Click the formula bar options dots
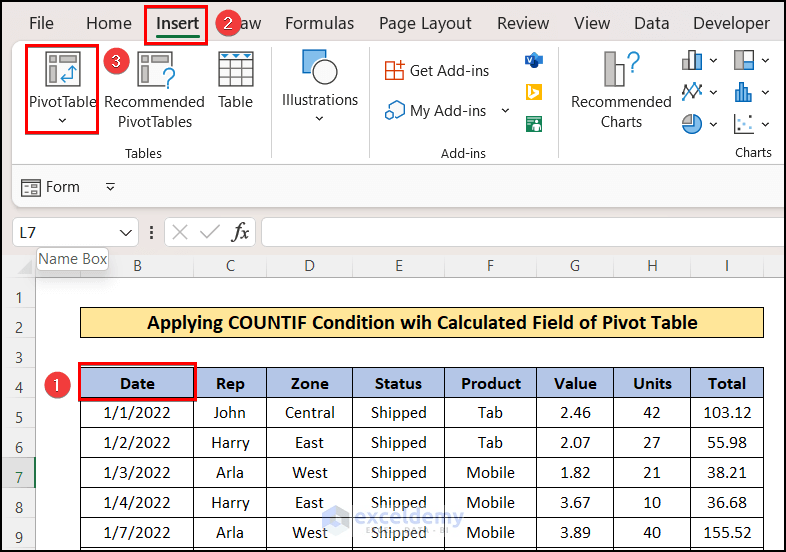The image size is (786, 552). coord(151,232)
